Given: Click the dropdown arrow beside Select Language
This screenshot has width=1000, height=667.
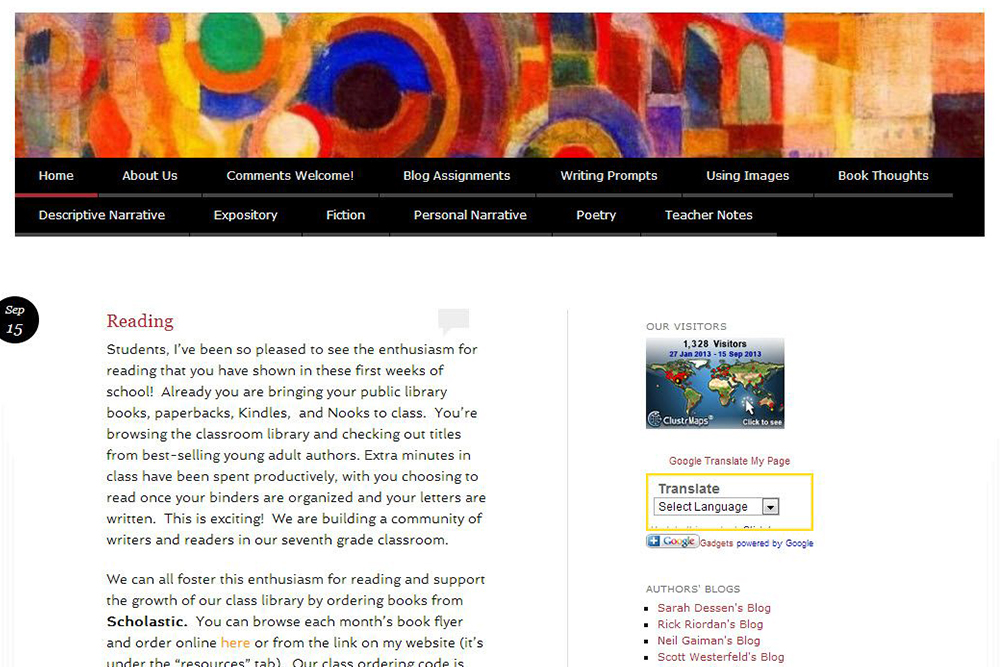Looking at the screenshot, I should tap(770, 507).
